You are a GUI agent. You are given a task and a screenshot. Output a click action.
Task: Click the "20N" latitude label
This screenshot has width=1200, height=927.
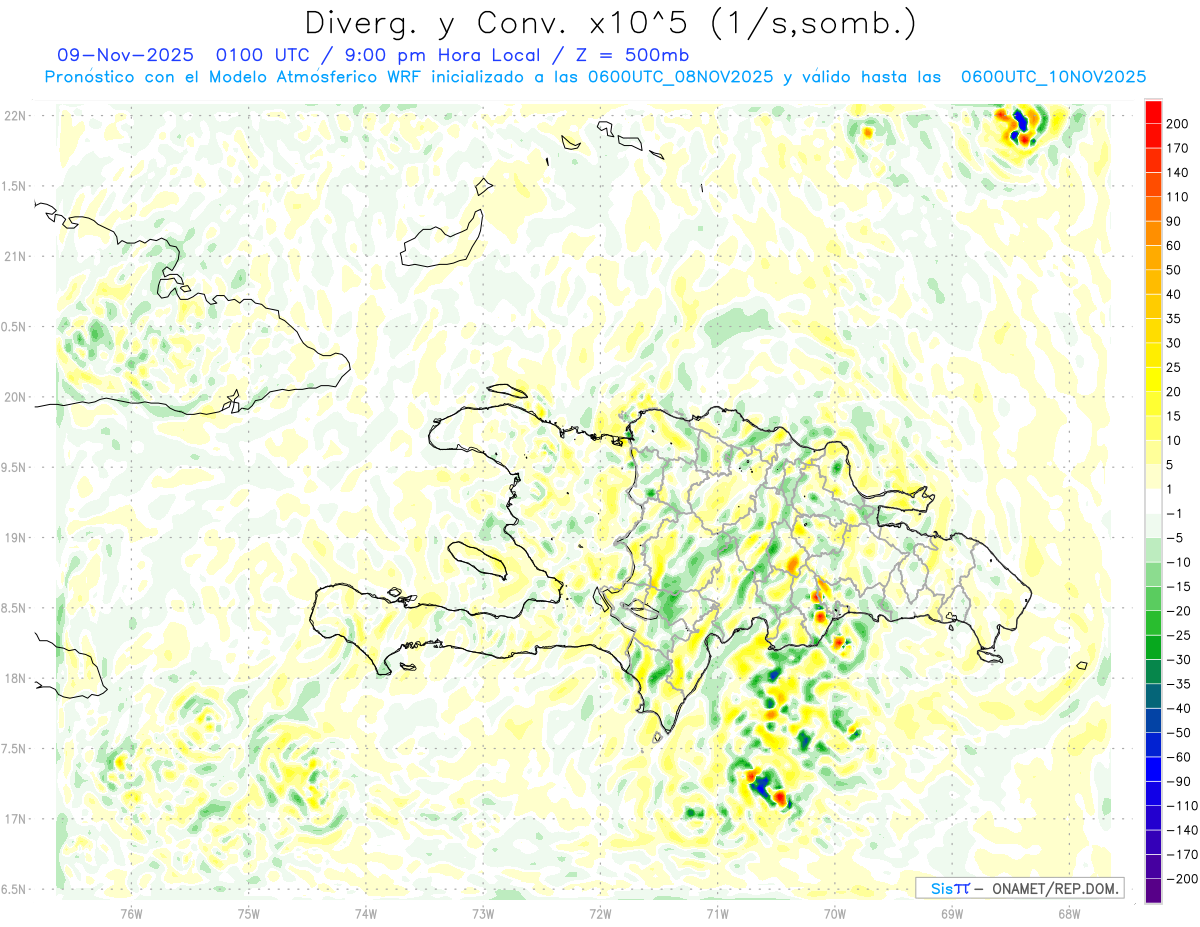[17, 397]
